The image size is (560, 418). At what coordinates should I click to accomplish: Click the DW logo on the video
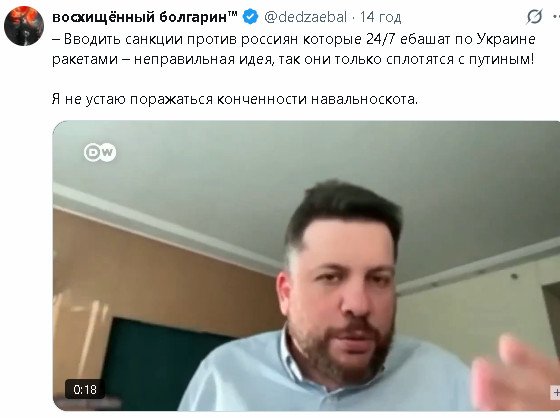[x=100, y=153]
